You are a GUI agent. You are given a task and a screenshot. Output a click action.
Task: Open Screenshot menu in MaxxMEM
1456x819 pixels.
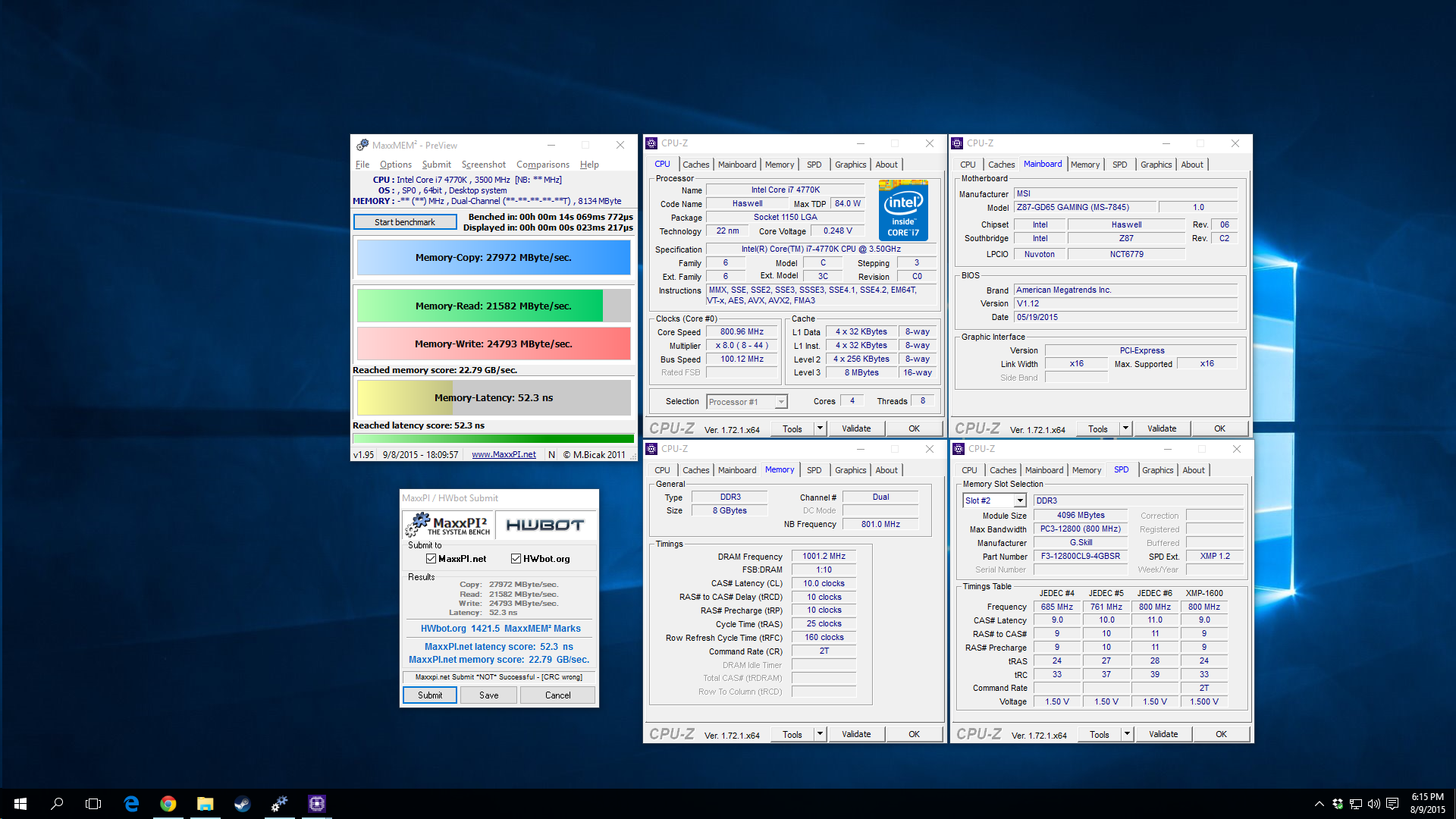[483, 165]
